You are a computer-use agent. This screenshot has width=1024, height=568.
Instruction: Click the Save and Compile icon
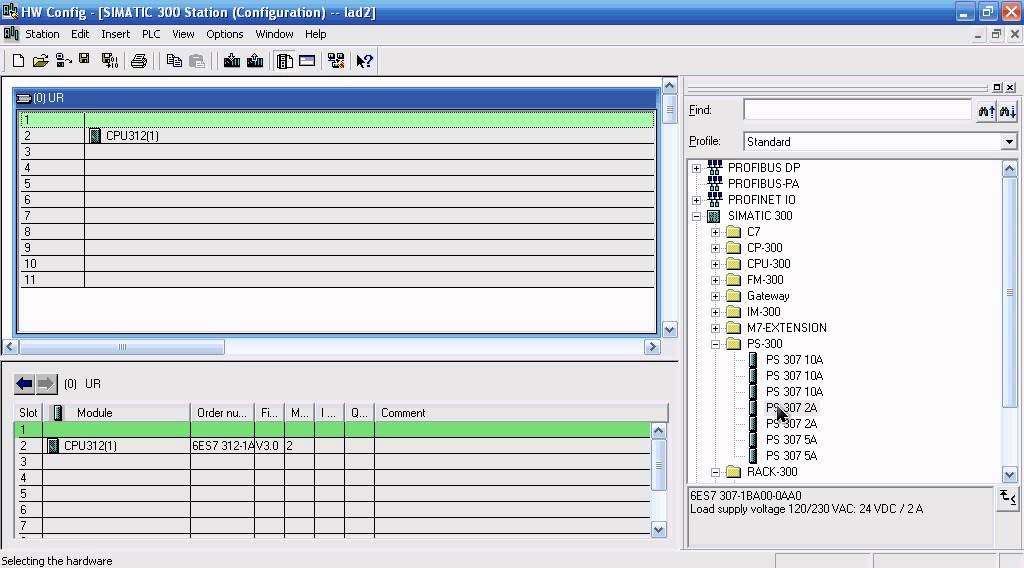pyautogui.click(x=110, y=61)
